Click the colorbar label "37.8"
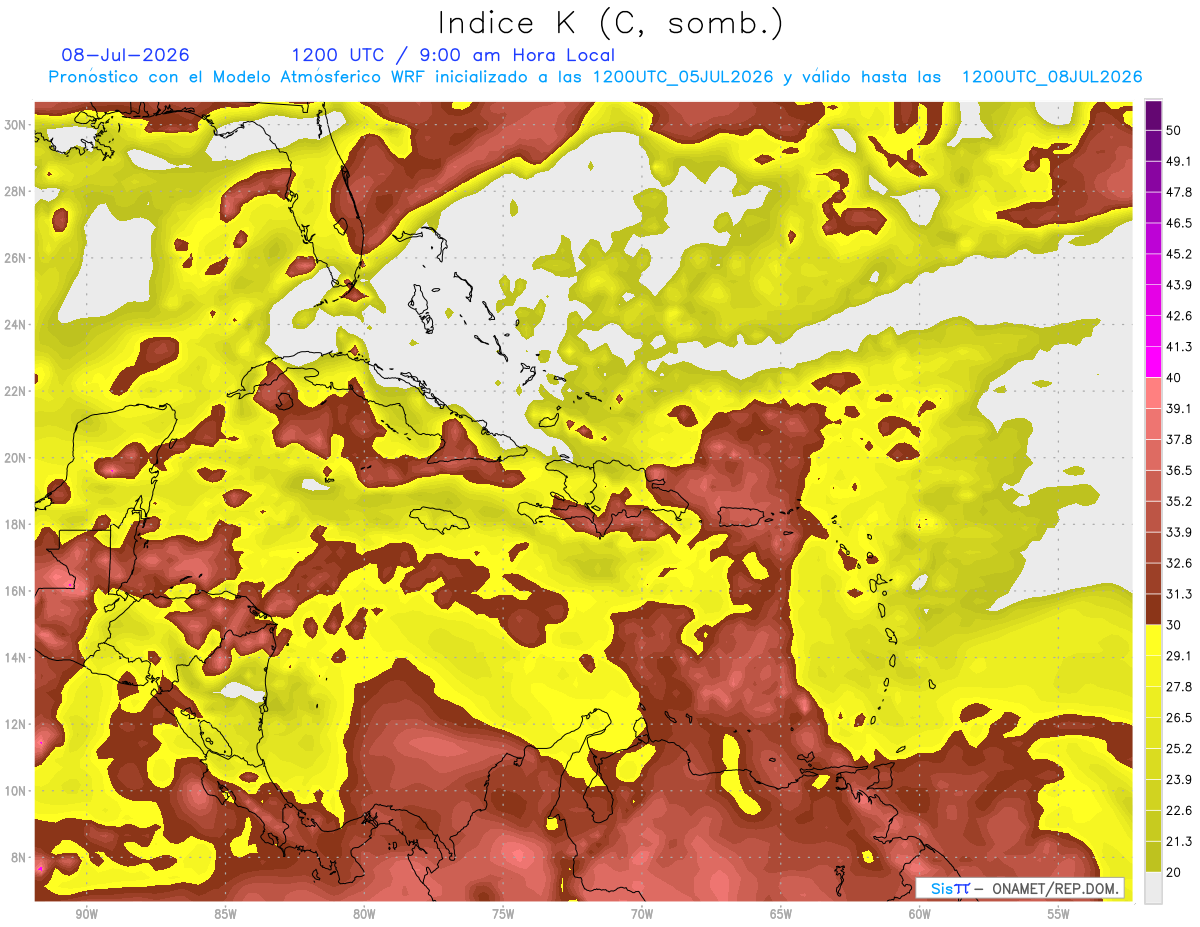Viewport: 1200px width, 927px height. click(x=1179, y=439)
